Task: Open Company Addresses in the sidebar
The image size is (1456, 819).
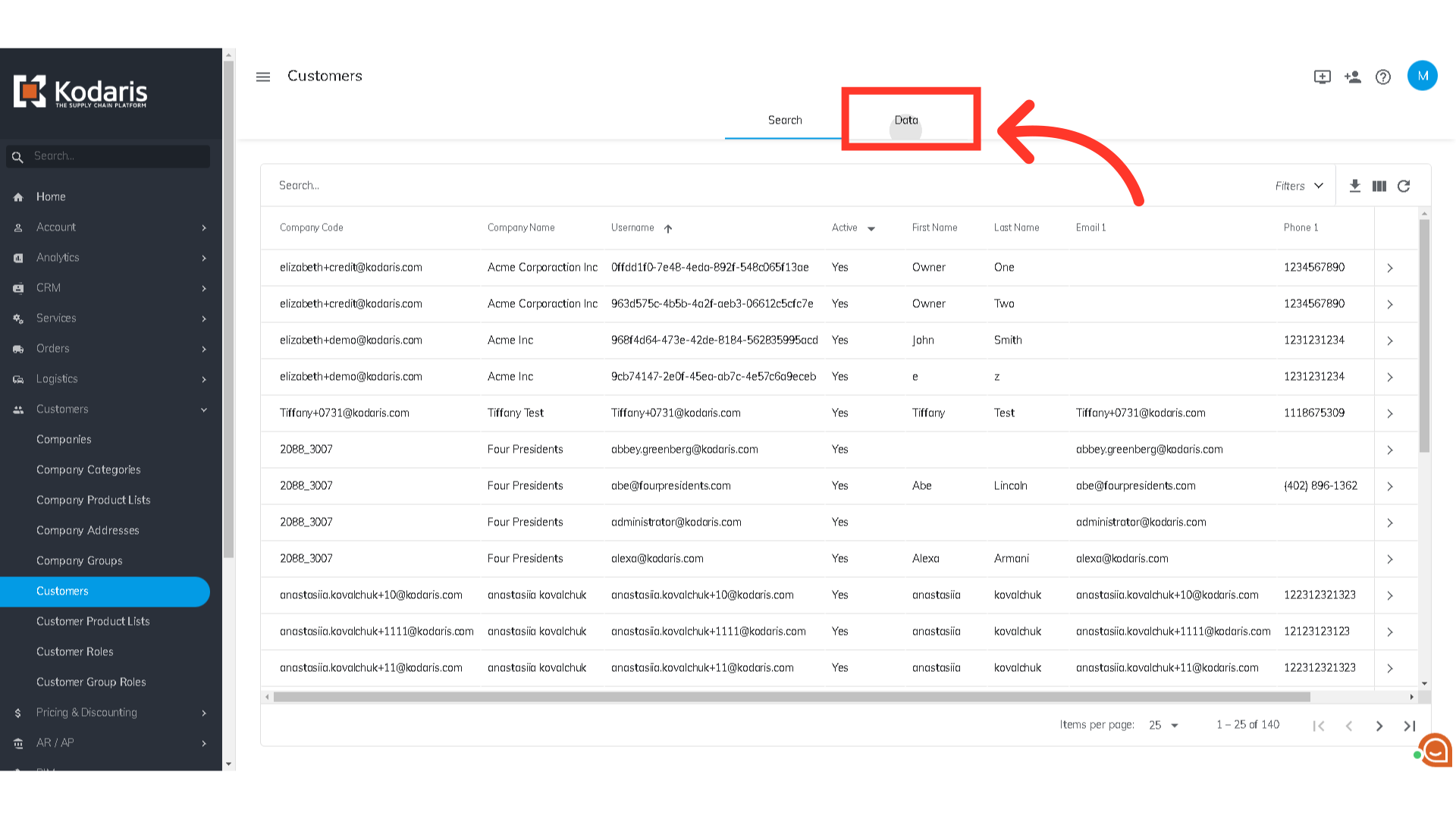Action: tap(88, 530)
